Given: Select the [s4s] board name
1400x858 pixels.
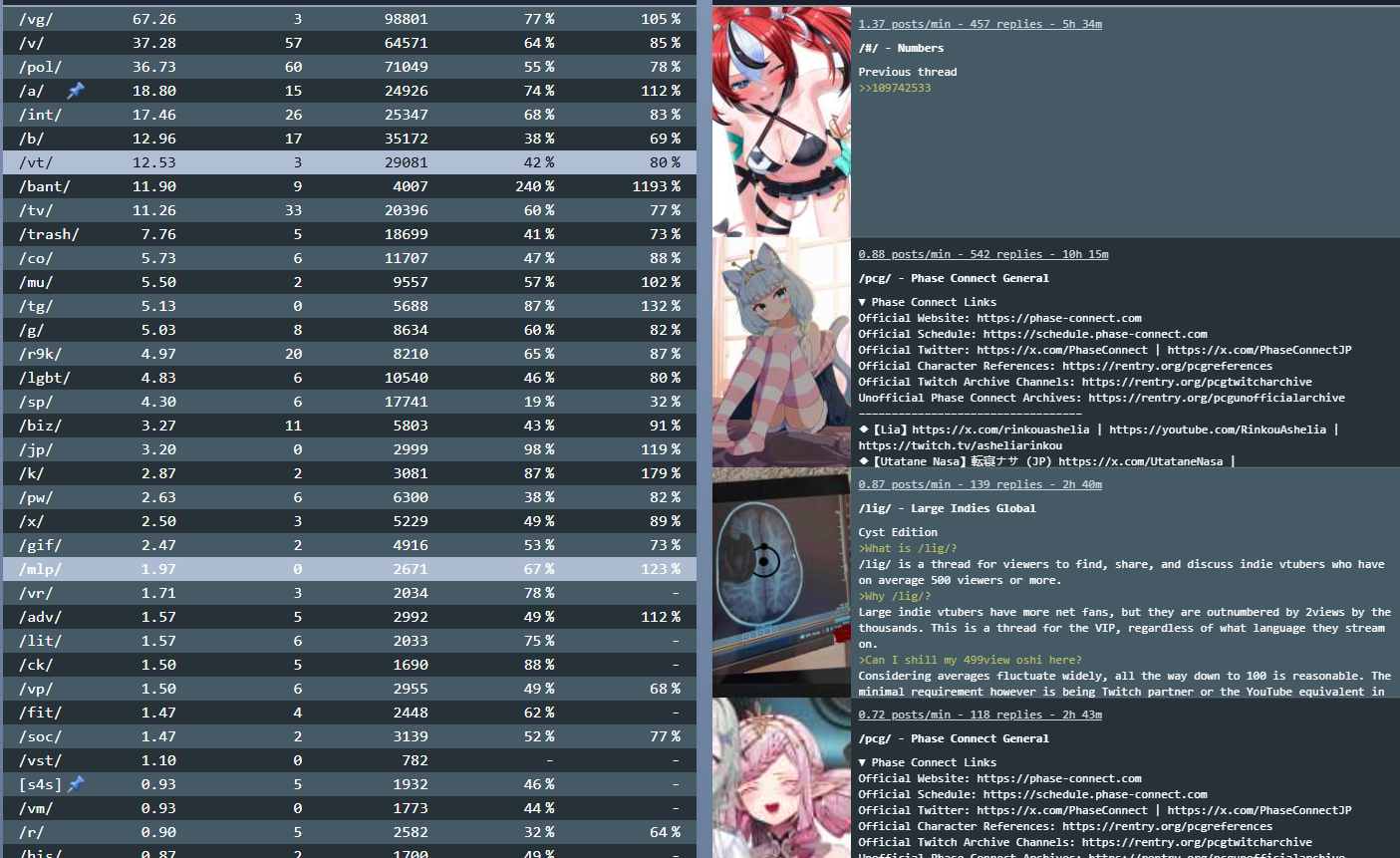Looking at the screenshot, I should pos(40,784).
